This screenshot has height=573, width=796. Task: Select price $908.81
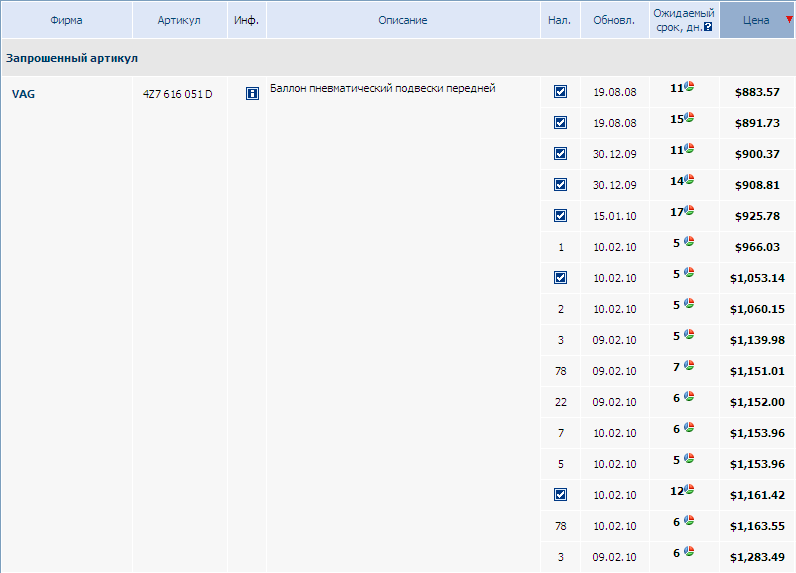click(x=757, y=185)
